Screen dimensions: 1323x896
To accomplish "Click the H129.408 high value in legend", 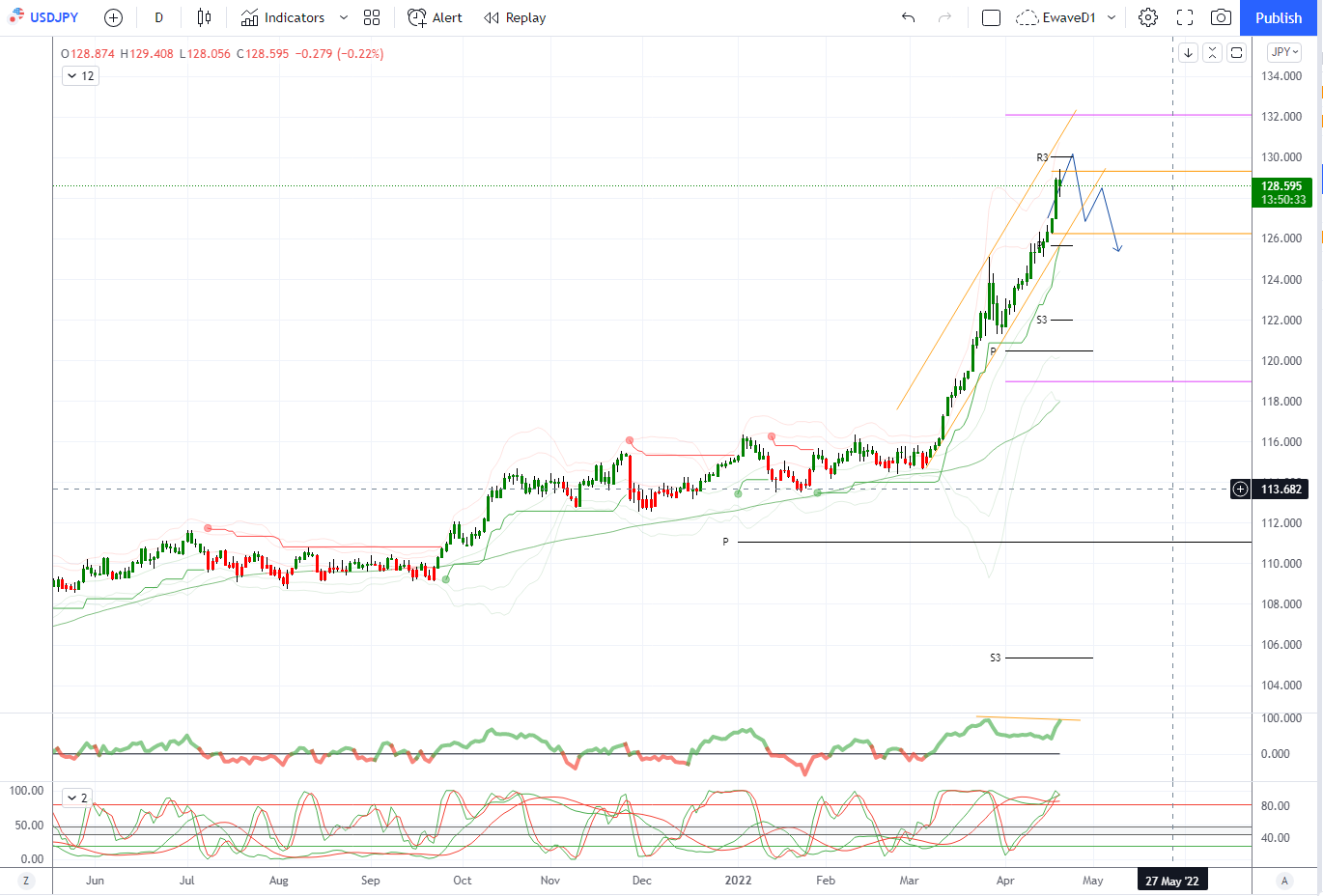I will (147, 54).
